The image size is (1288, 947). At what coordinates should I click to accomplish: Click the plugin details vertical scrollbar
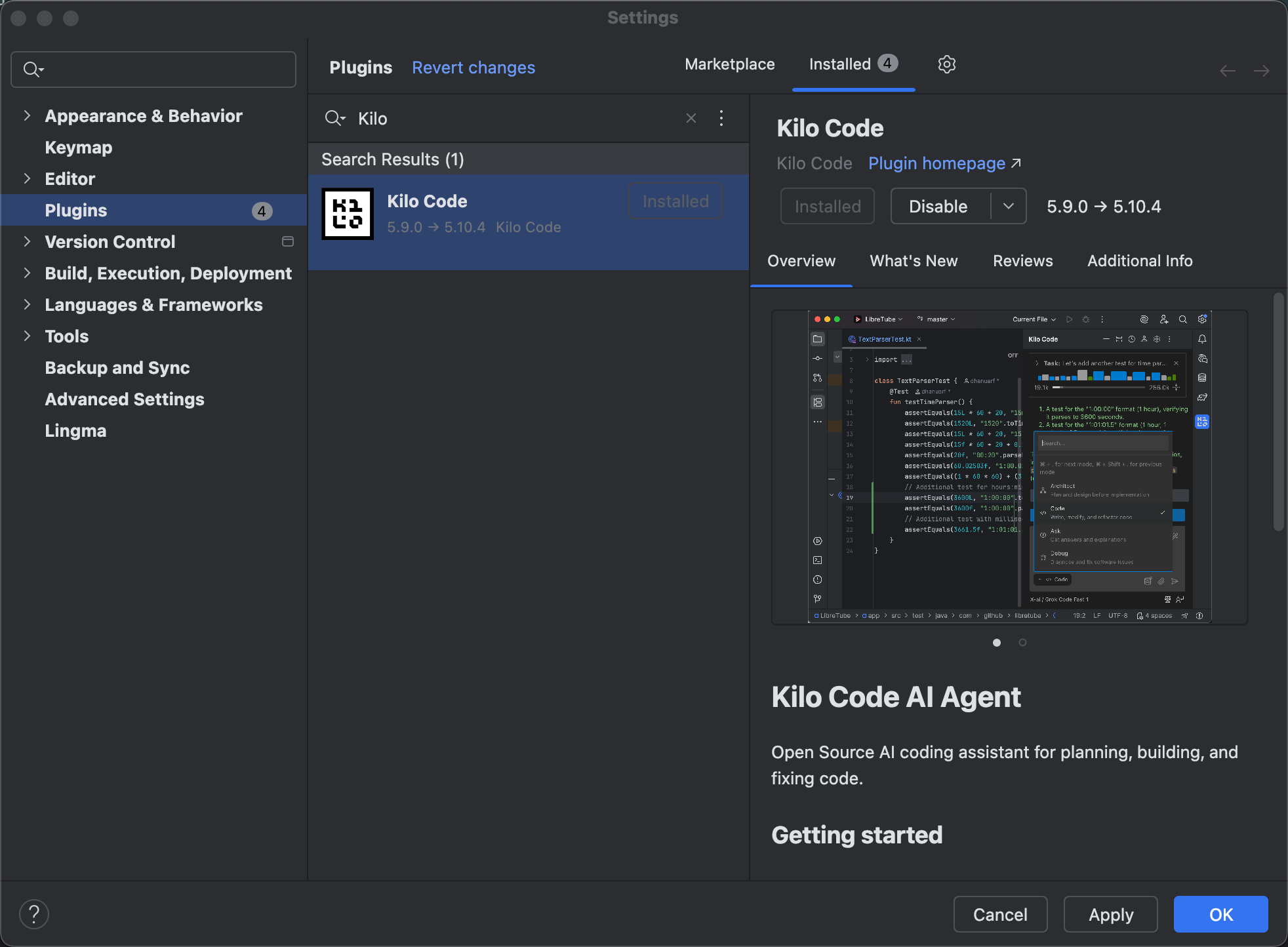pos(1278,412)
